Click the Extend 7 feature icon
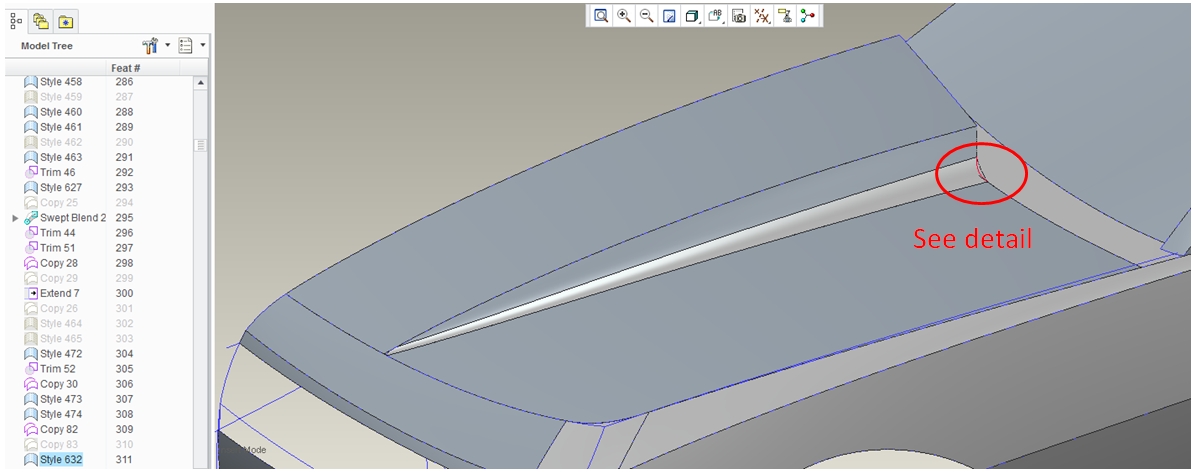Screen dimensions: 1193x472 (30, 293)
